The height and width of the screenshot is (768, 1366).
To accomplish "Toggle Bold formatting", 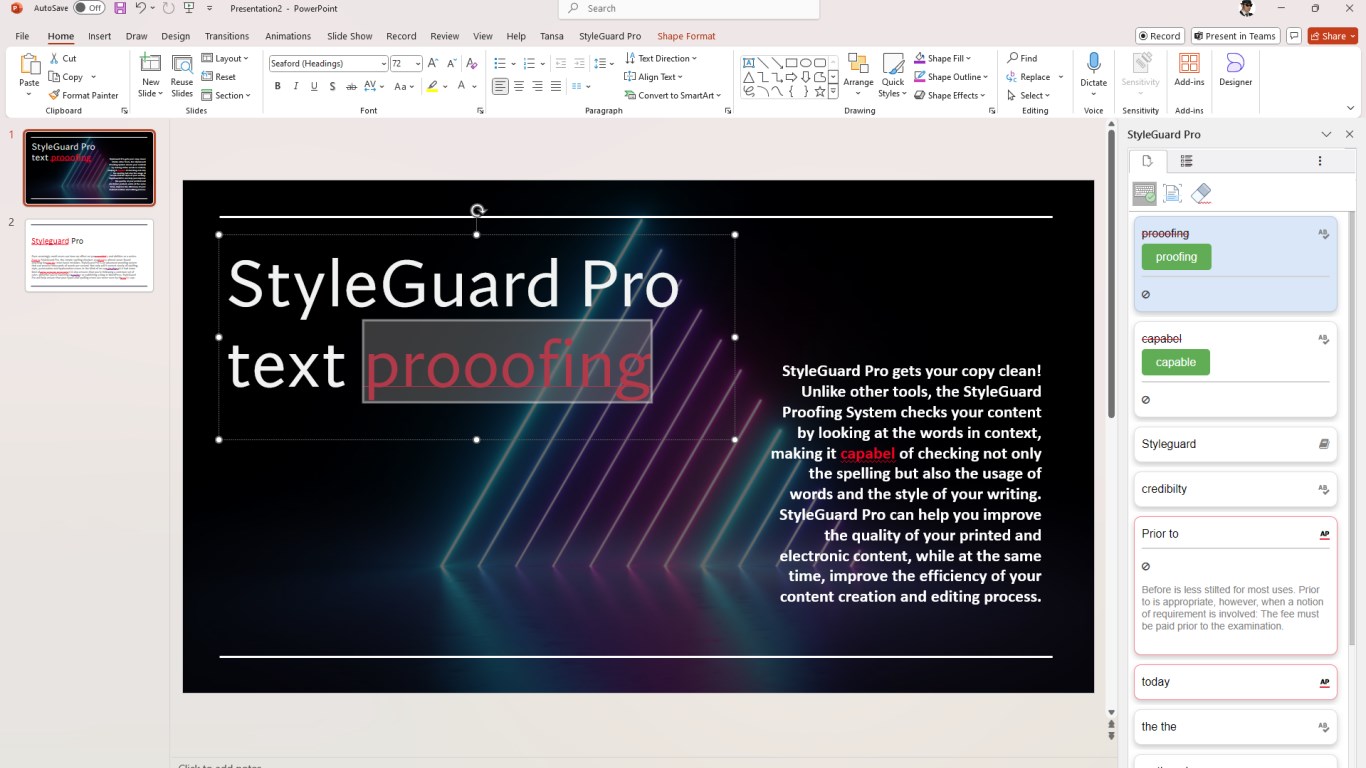I will coord(278,86).
